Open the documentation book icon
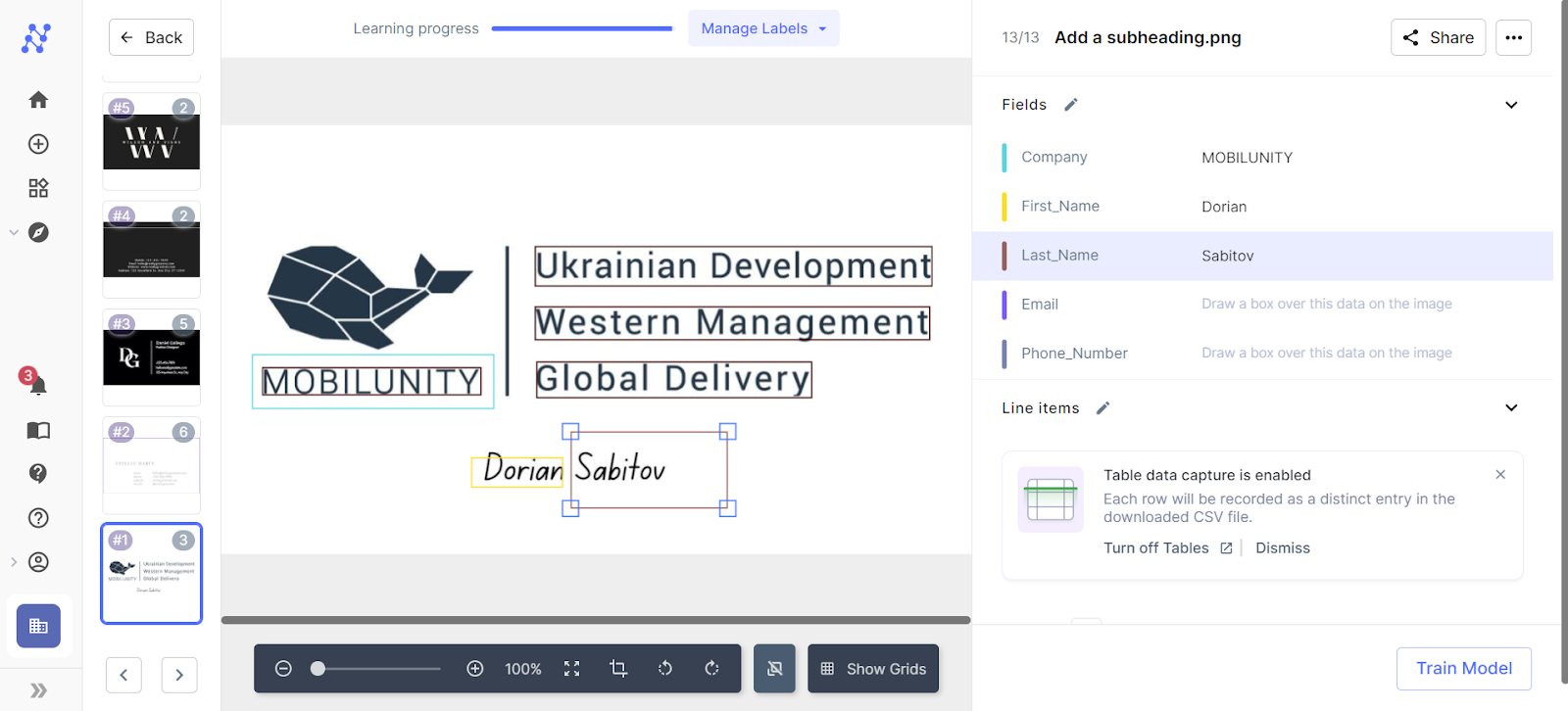Screen dimensions: 1568x711 pyautogui.click(x=38, y=430)
